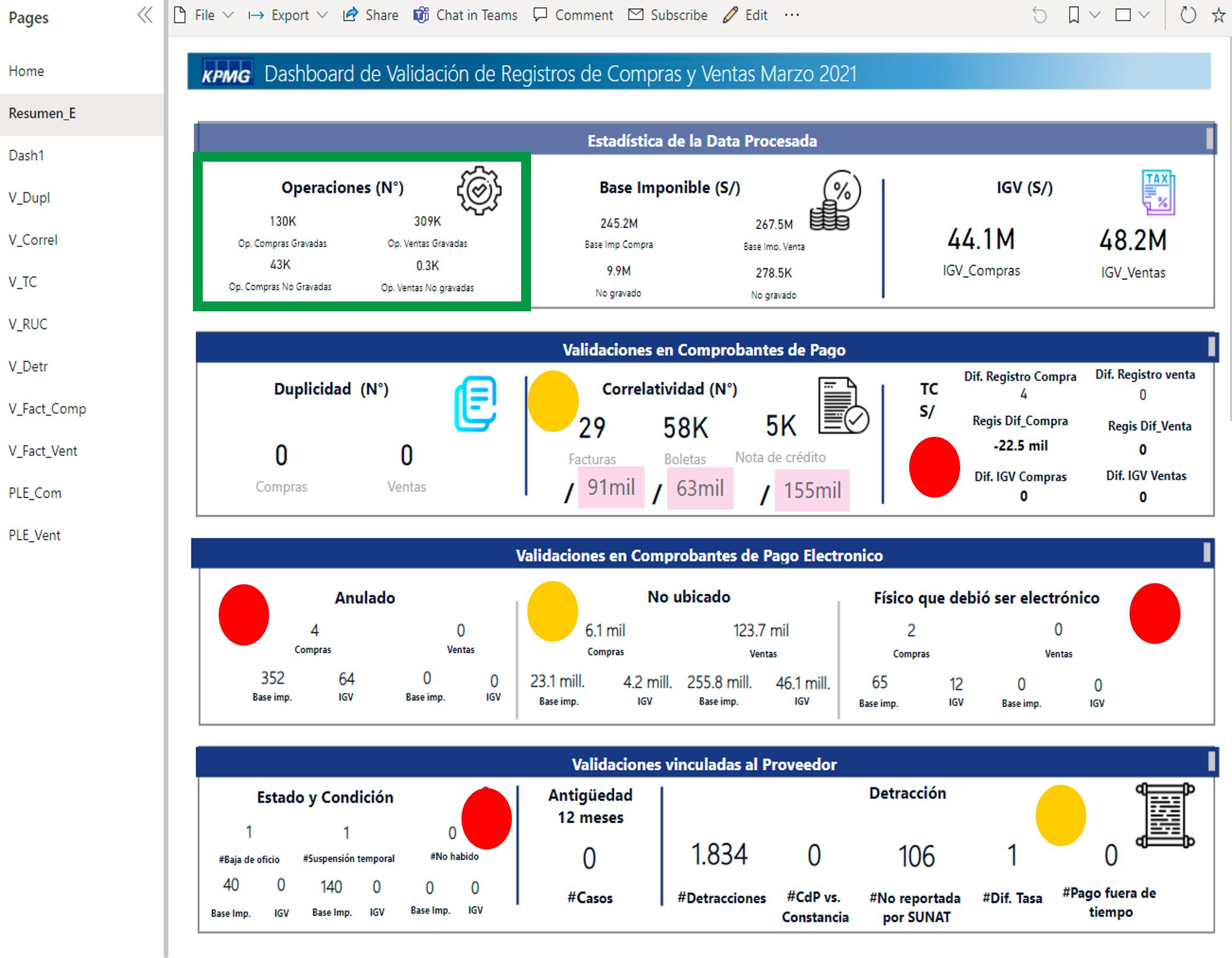Viewport: 1232px width, 958px height.
Task: Expand the View options dropdown
Action: point(1144,15)
